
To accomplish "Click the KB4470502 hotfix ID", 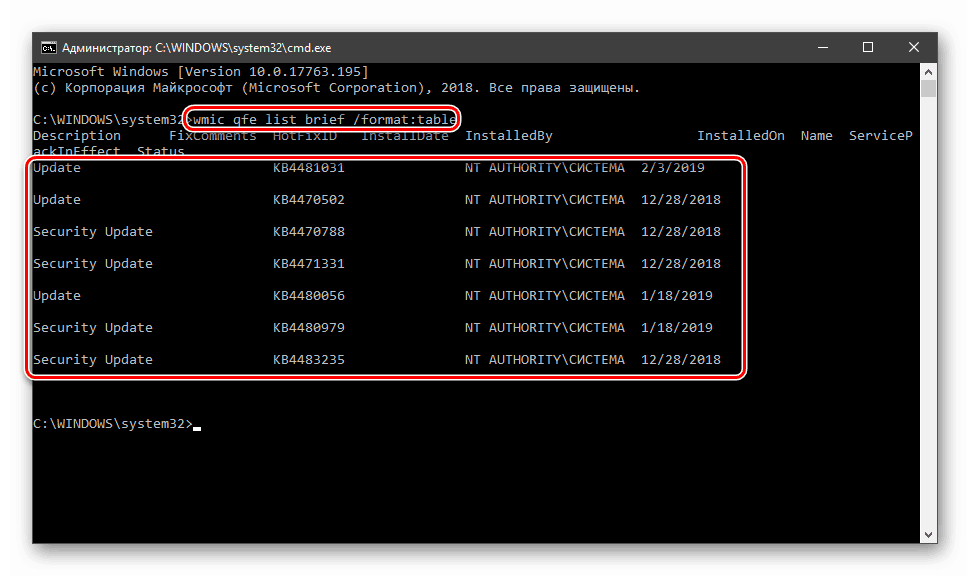I will 309,200.
